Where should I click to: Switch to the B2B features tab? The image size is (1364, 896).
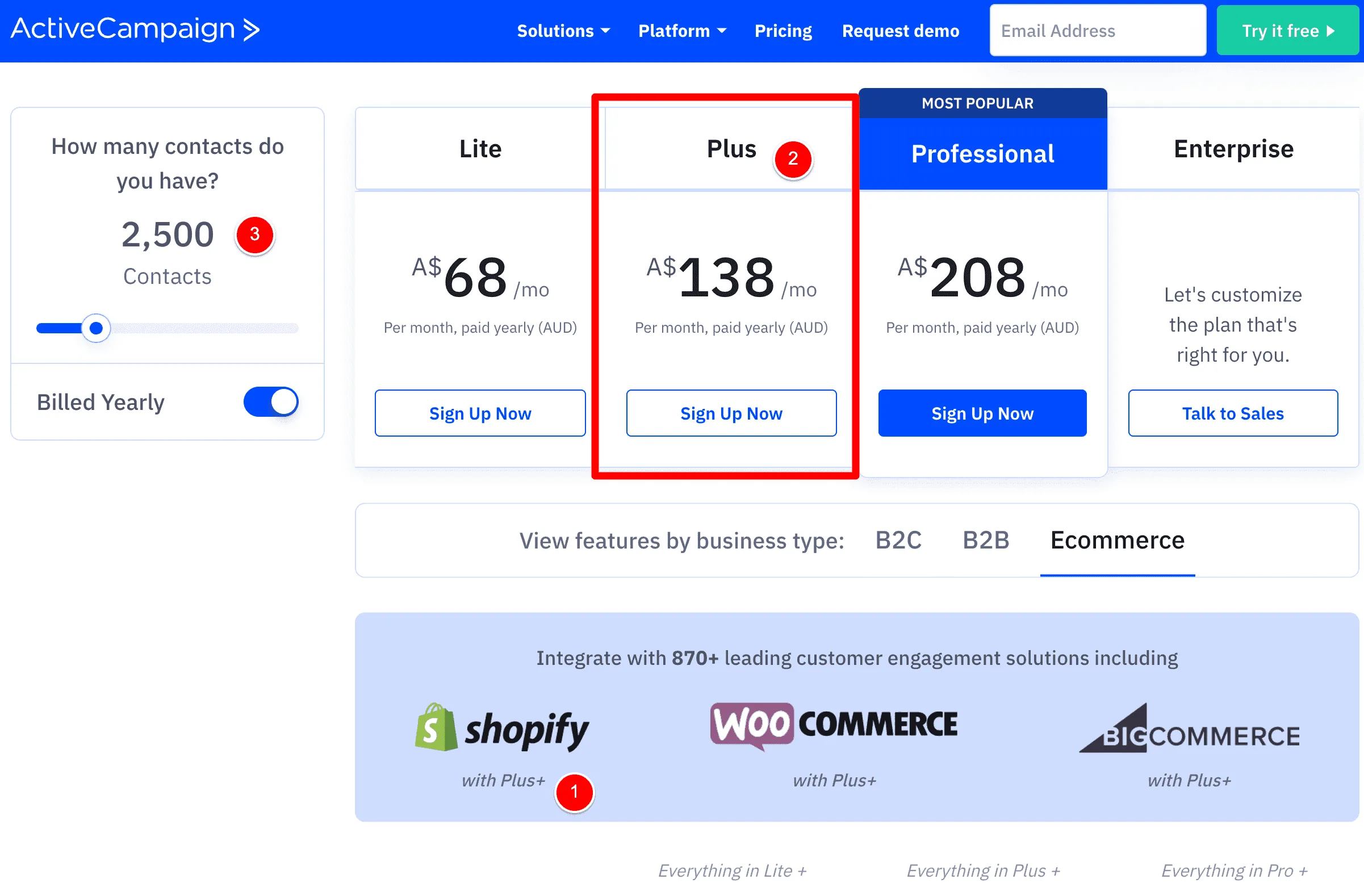tap(986, 539)
